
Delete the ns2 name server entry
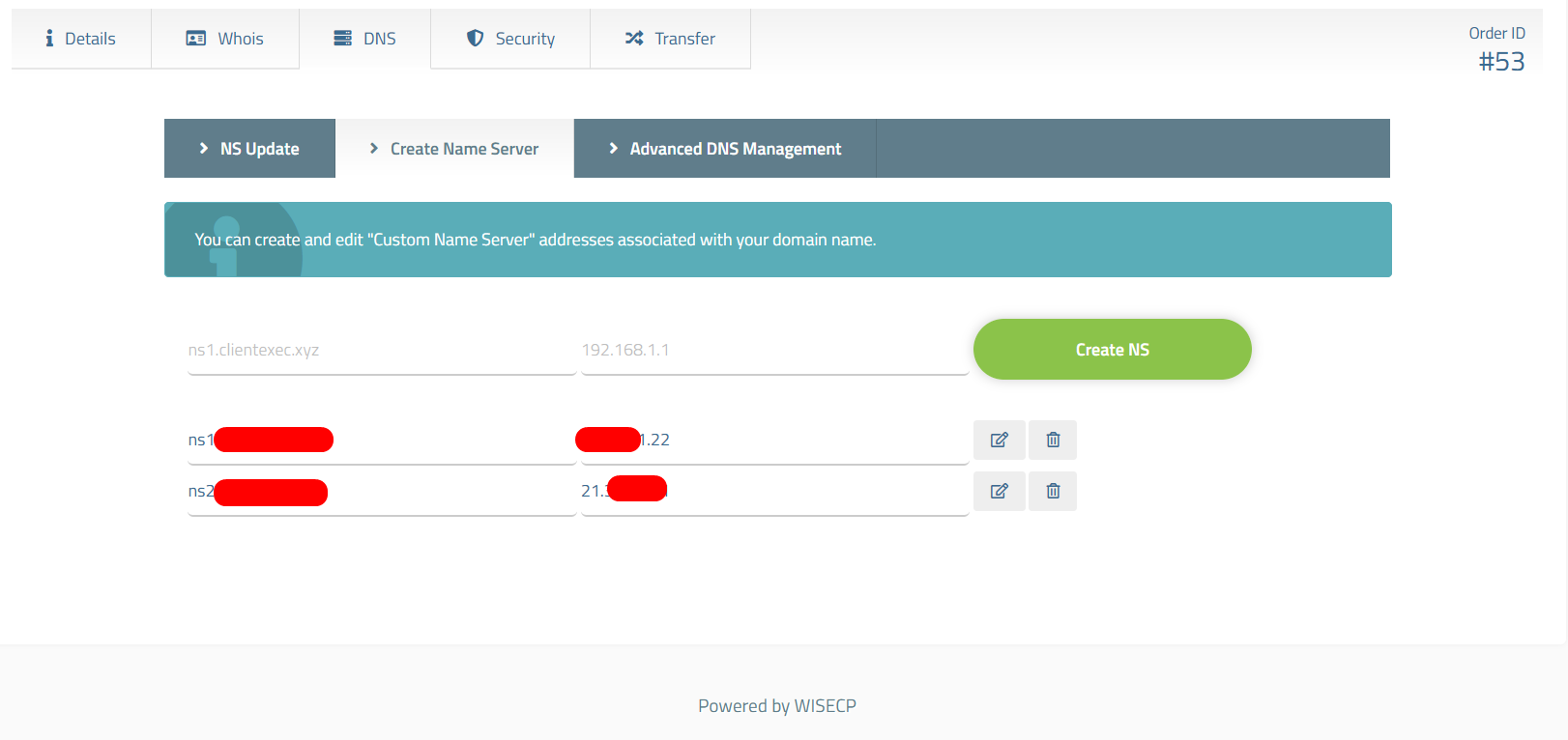point(1053,491)
